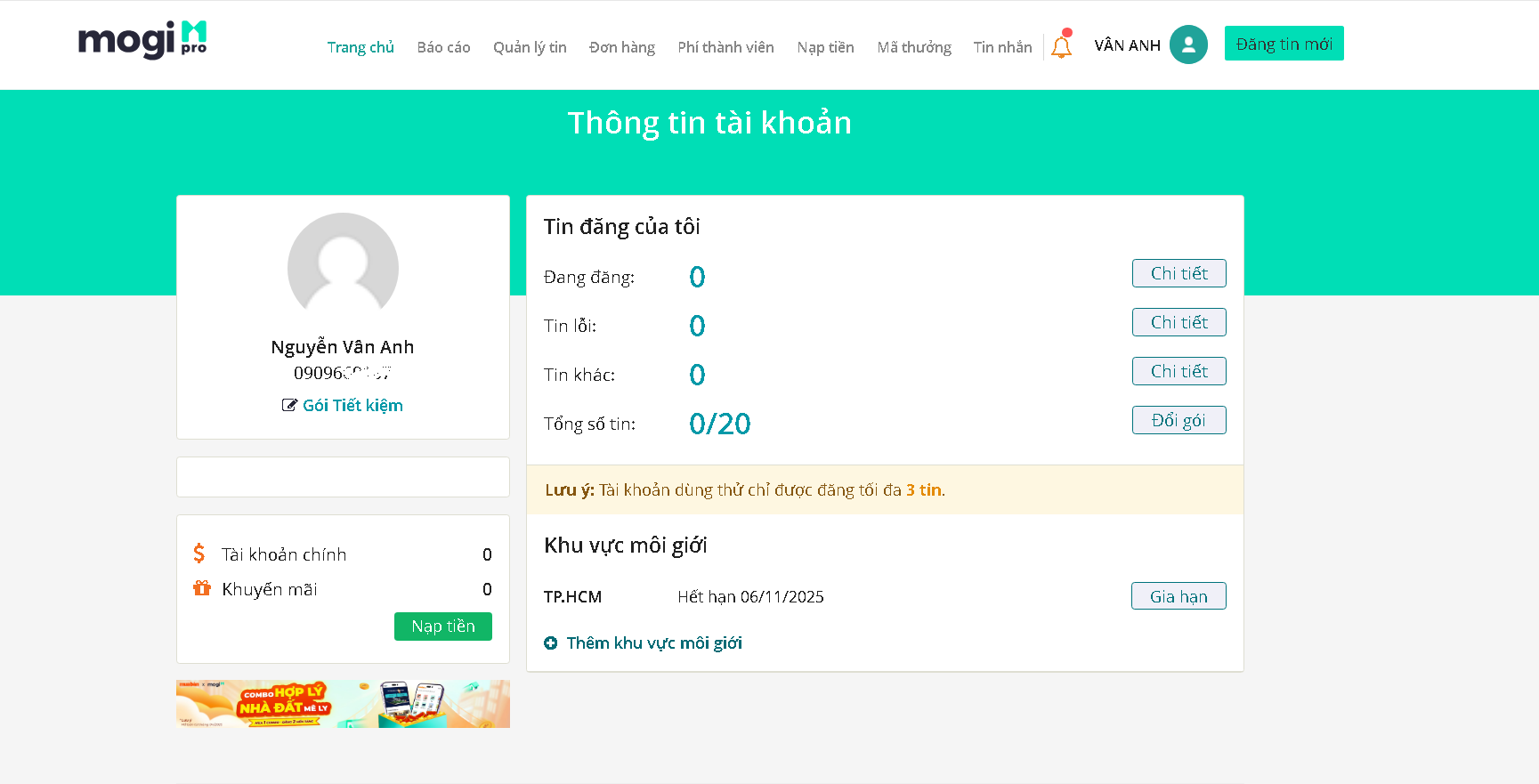Click the large profile picture placeholder
This screenshot has width=1539, height=784.
click(x=343, y=267)
